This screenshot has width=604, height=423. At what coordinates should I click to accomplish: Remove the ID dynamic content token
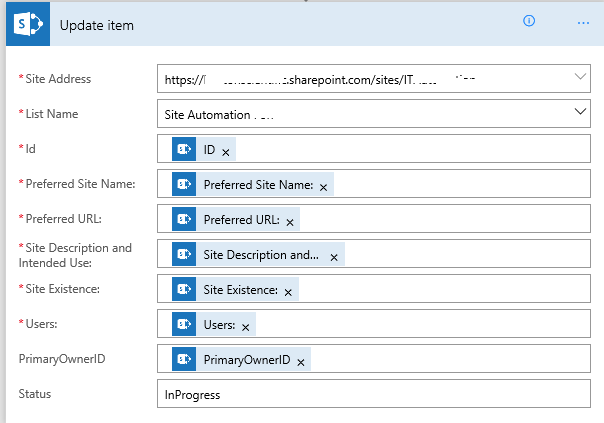(x=226, y=151)
